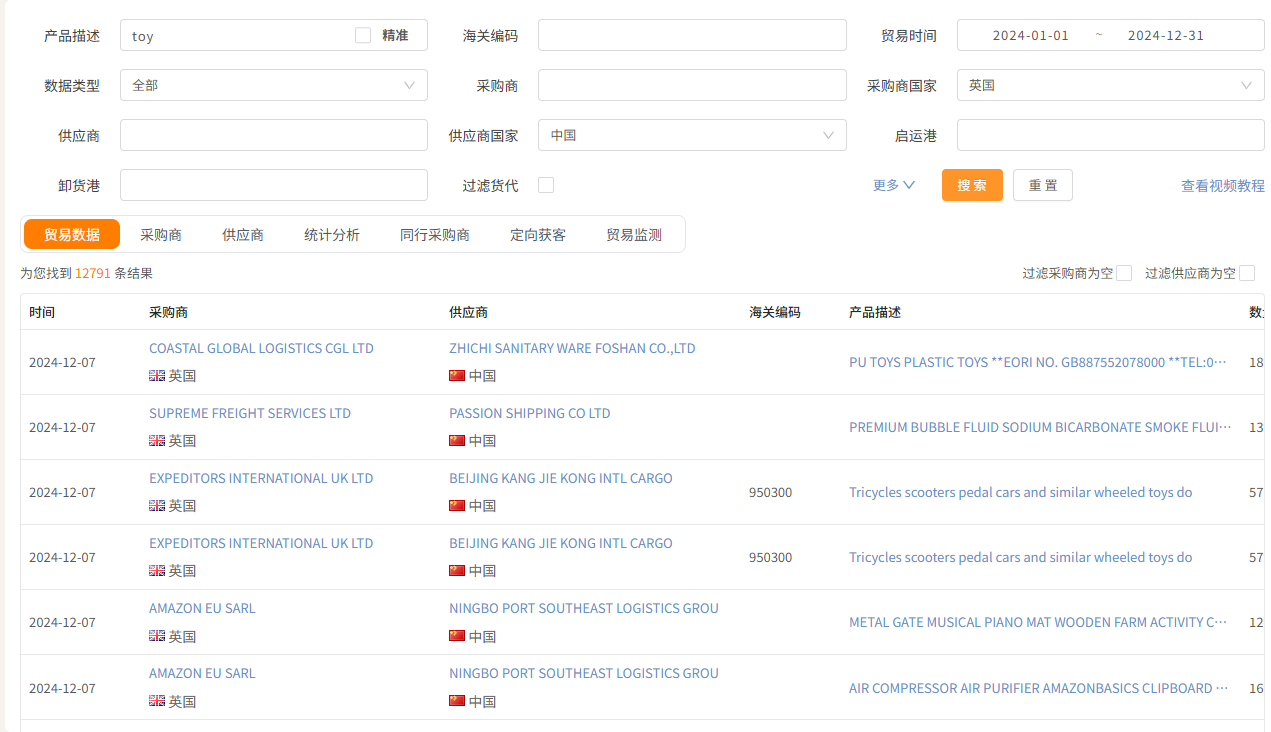Open the 数据类型 dropdown showing 全部
This screenshot has width=1271, height=732.
point(274,85)
